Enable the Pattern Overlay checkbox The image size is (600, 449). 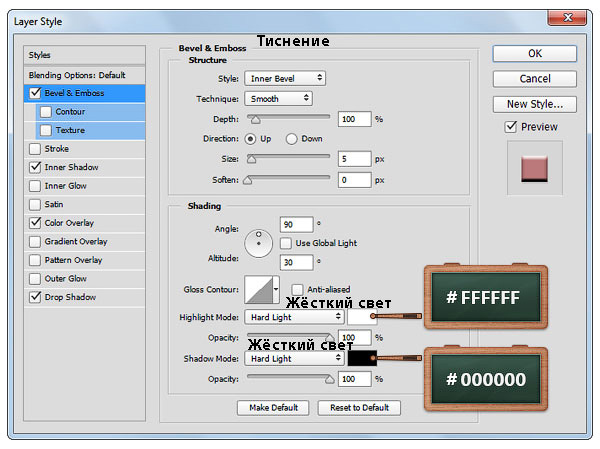tap(35, 260)
